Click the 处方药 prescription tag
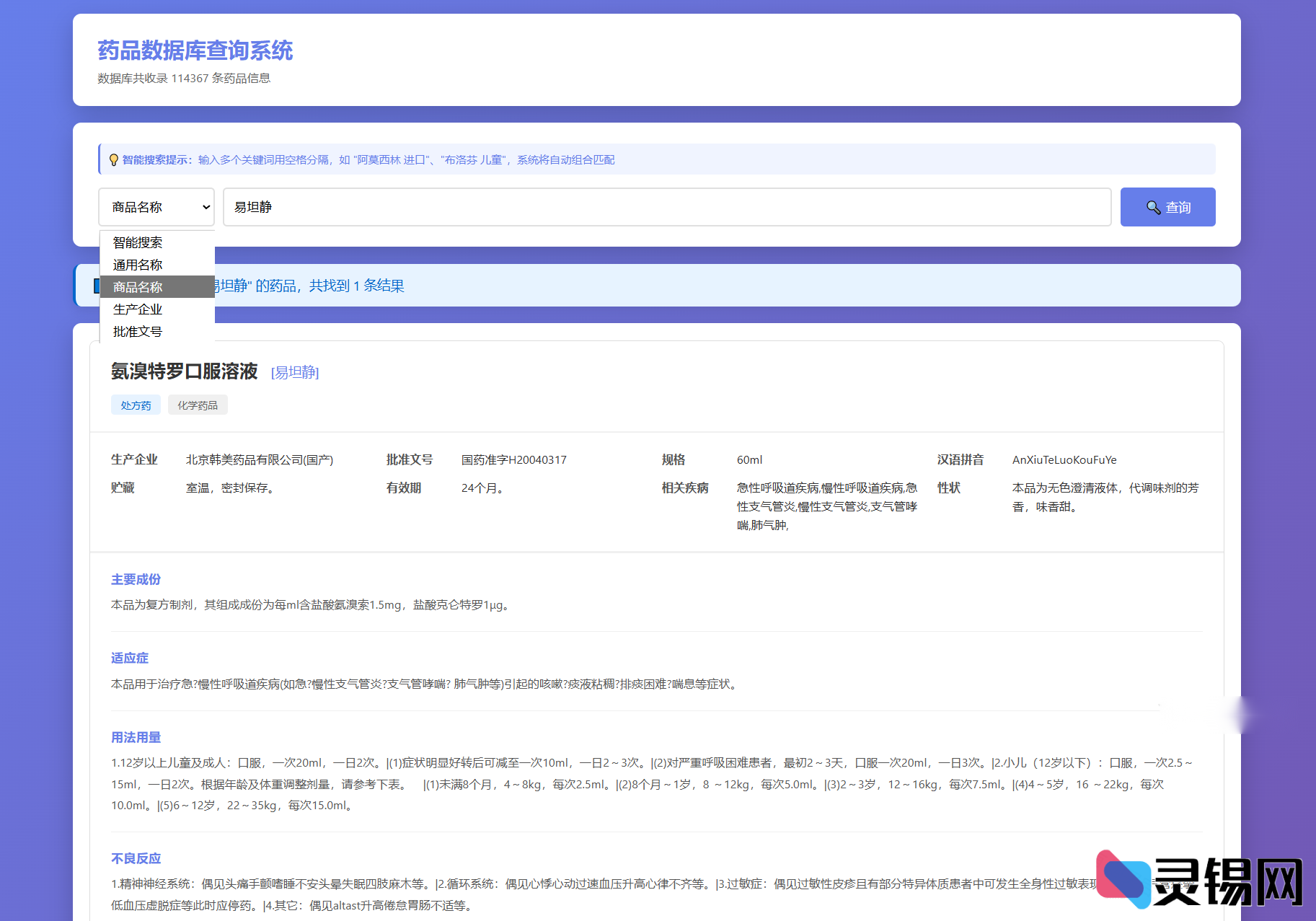This screenshot has width=1316, height=921. tap(136, 405)
